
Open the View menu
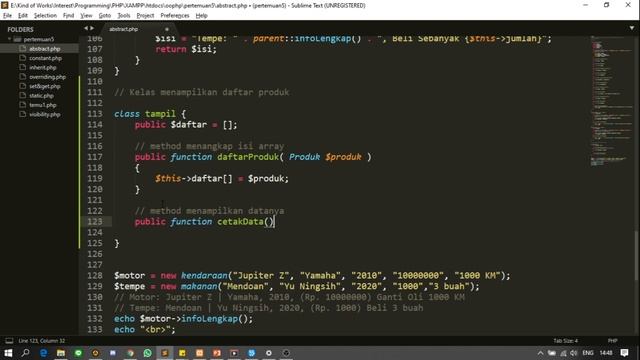tap(86, 16)
